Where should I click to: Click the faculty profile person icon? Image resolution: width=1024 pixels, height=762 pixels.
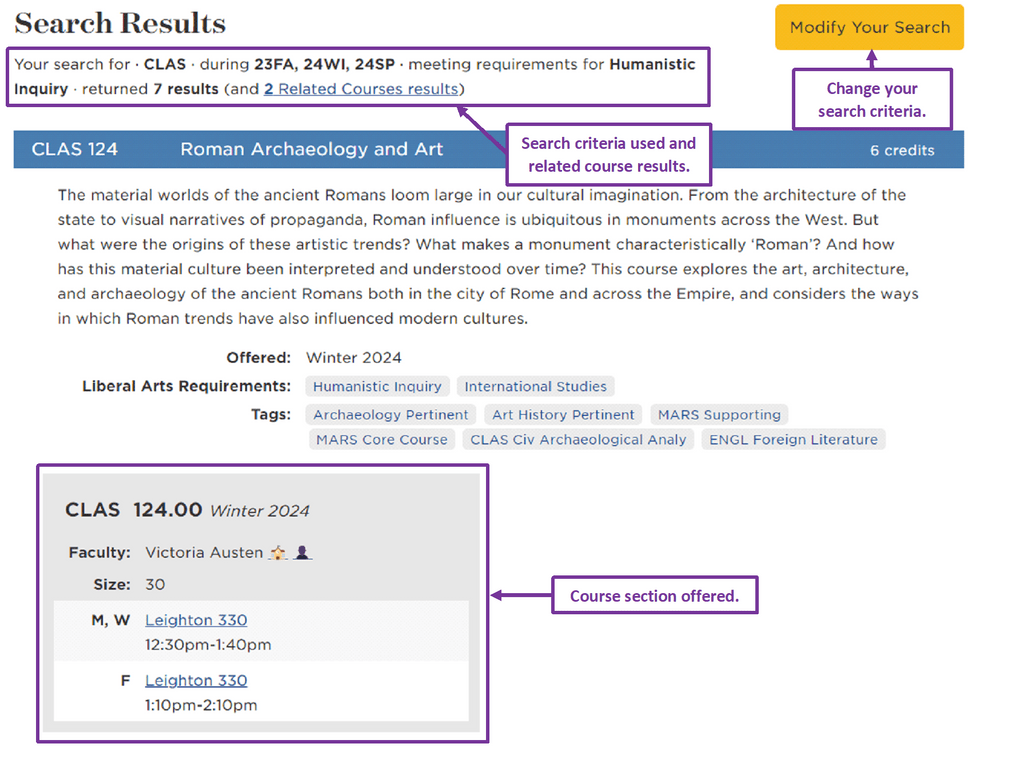(302, 552)
